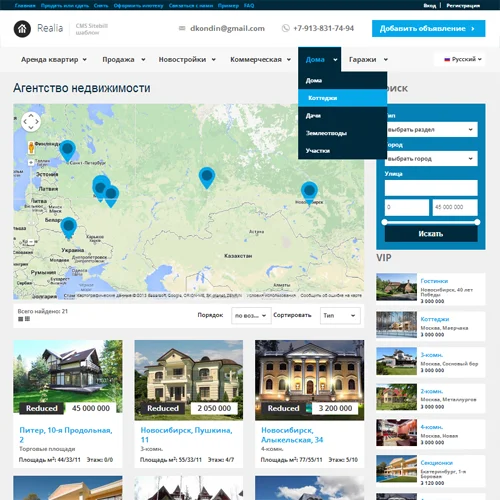This screenshot has height=500, width=500.
Task: Open the 'Новостройки' navigation menu
Action: tap(187, 60)
